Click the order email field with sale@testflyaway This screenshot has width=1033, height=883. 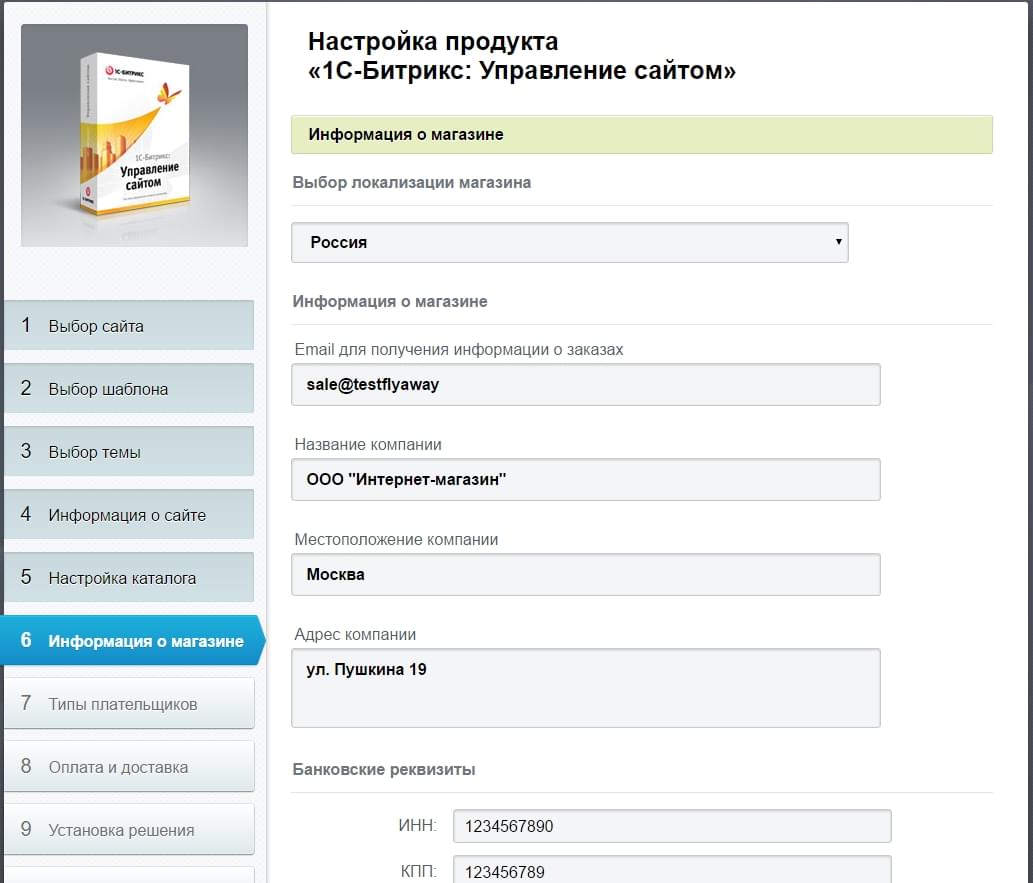[586, 385]
